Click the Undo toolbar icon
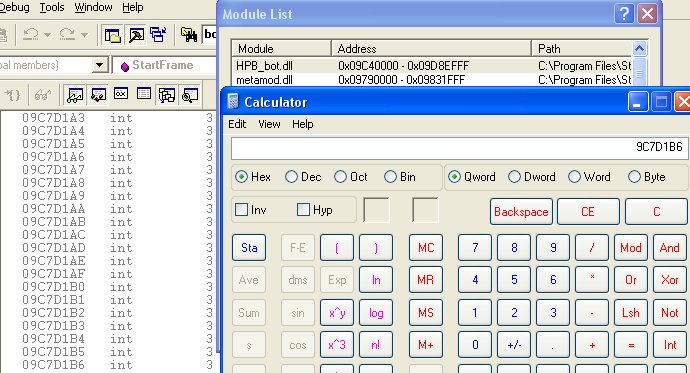Viewport: 690px width, 373px height. (30, 34)
